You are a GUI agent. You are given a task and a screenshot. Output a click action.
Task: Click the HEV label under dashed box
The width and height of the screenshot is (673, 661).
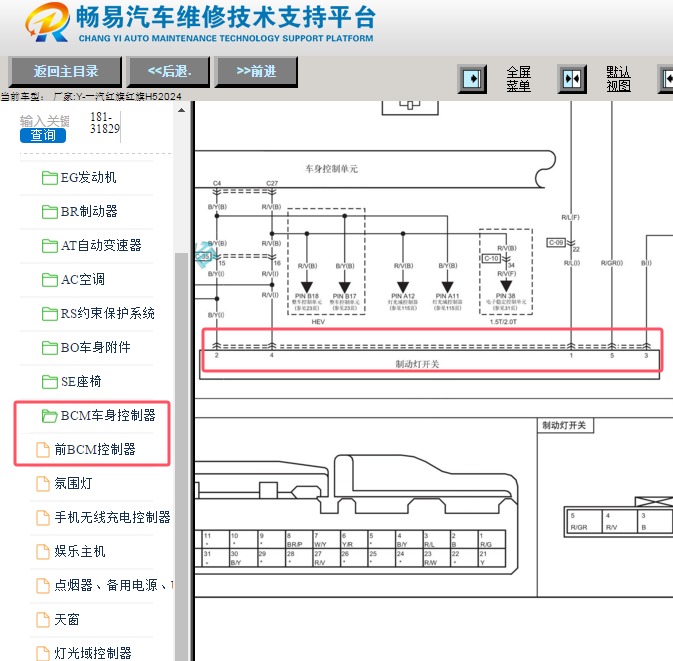[318, 321]
